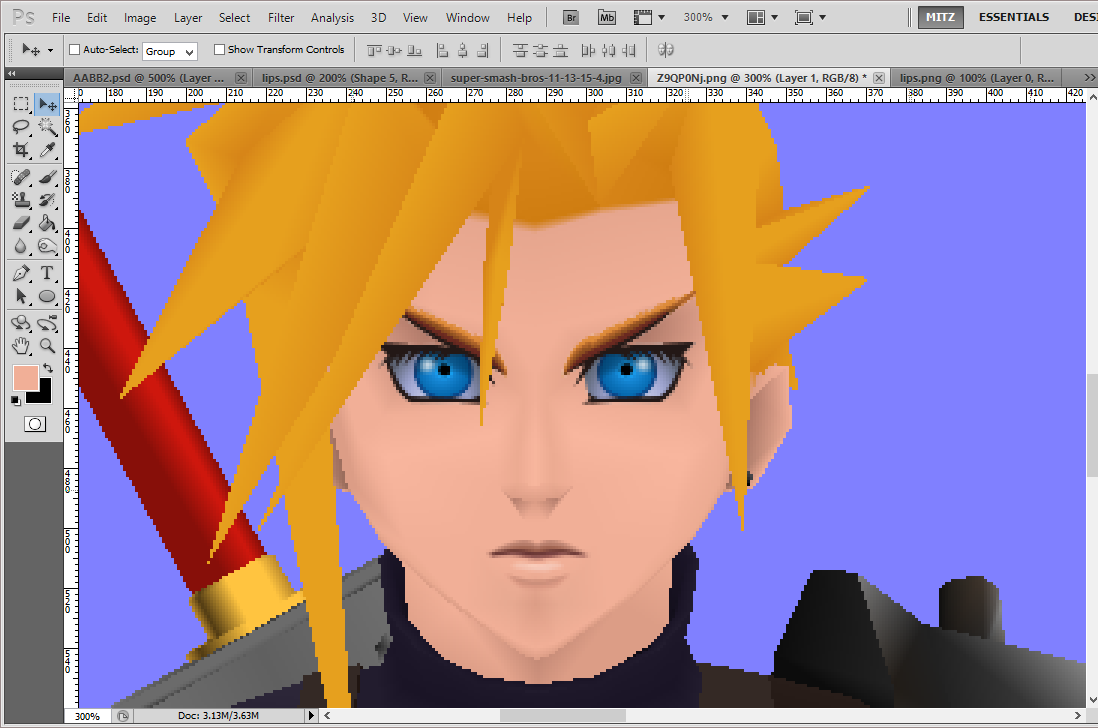
Task: Open the File menu
Action: click(61, 18)
